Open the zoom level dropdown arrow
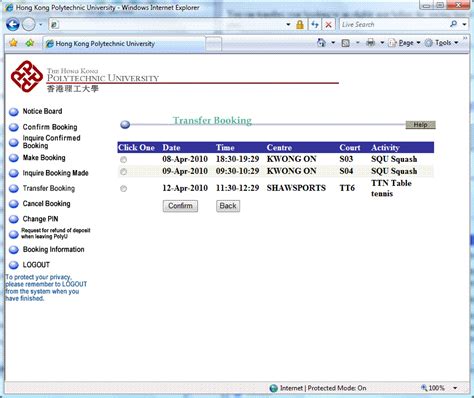 [x=455, y=388]
